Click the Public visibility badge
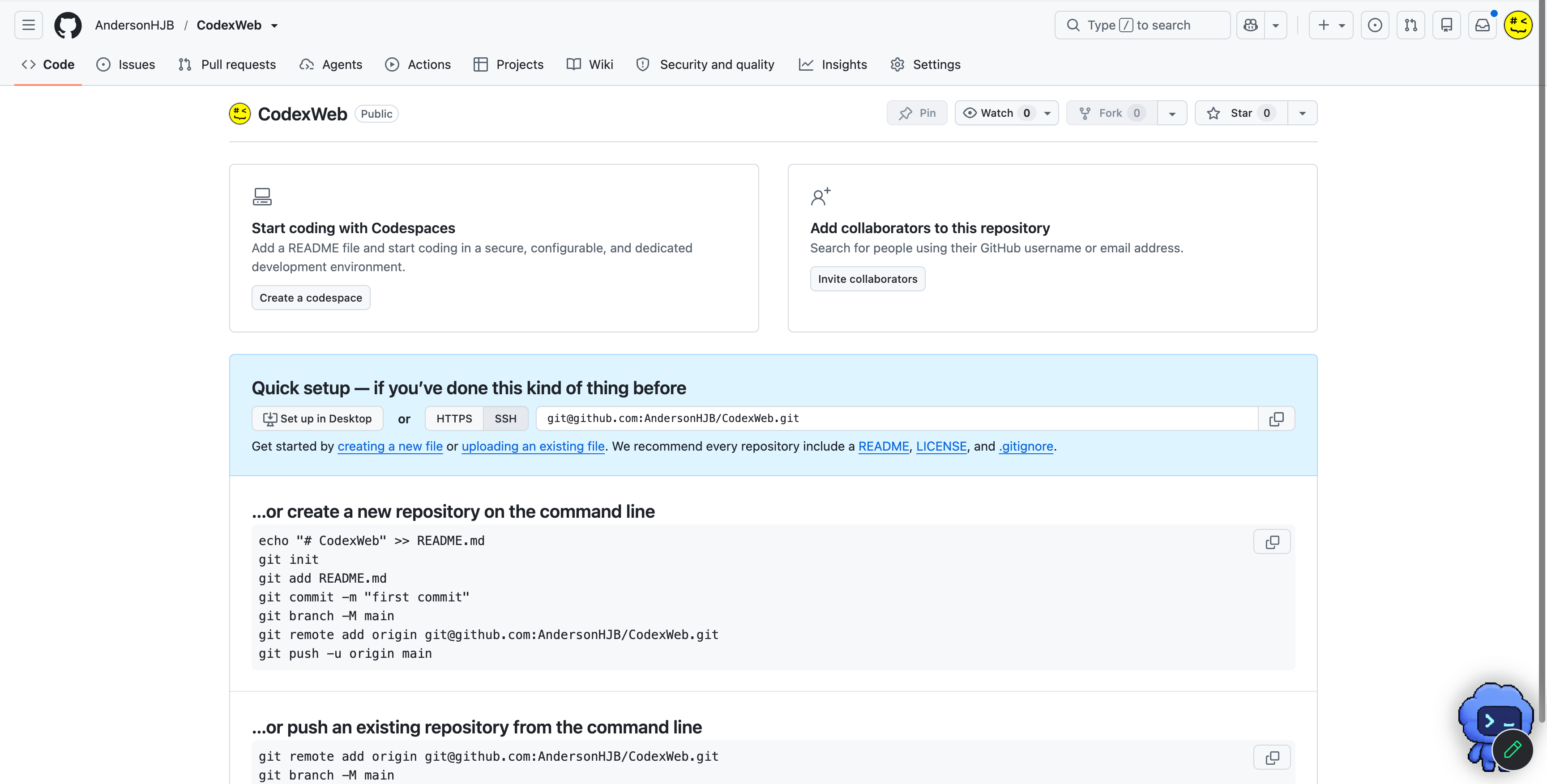The width and height of the screenshot is (1547, 784). point(376,114)
